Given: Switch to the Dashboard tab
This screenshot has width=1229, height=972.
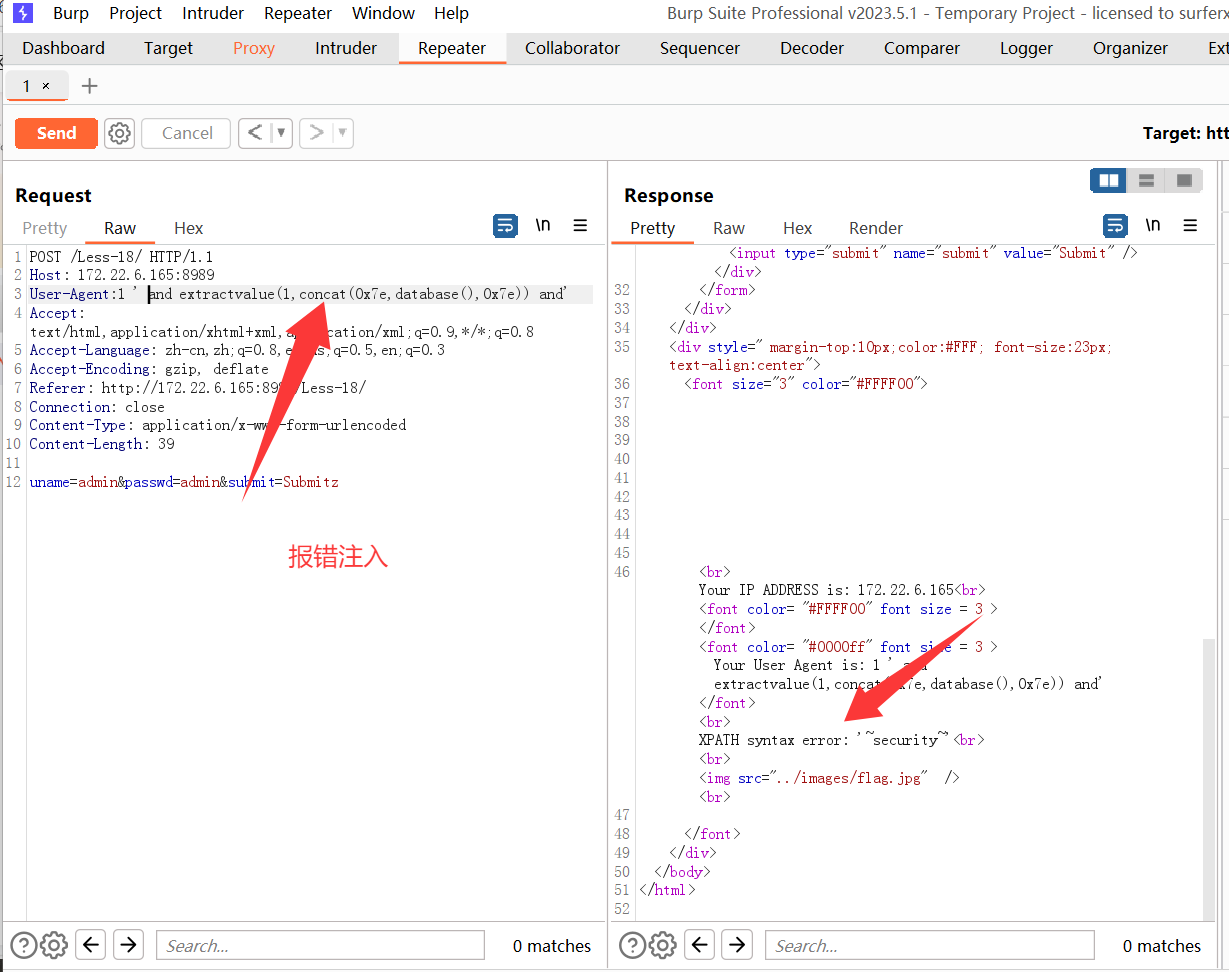Looking at the screenshot, I should pos(63,48).
